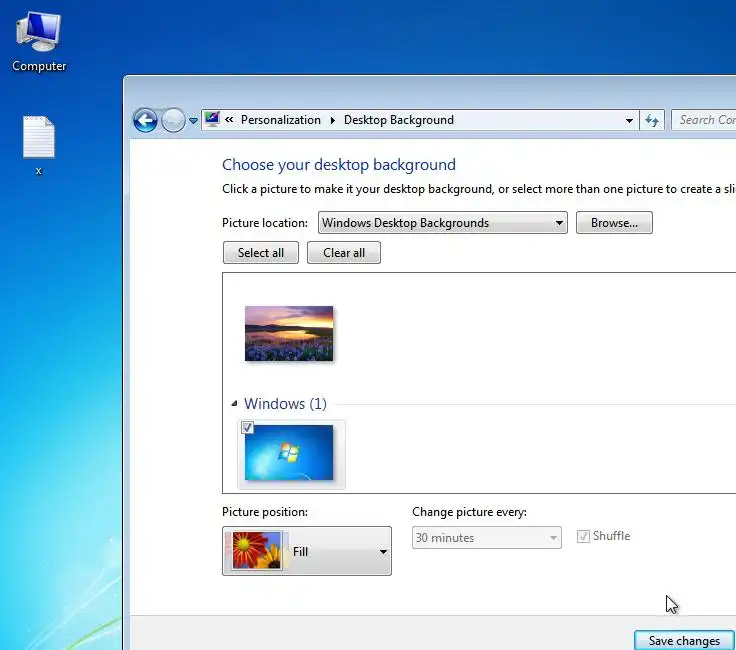The image size is (736, 650).
Task: Refresh the page using the refresh icon
Action: click(652, 121)
